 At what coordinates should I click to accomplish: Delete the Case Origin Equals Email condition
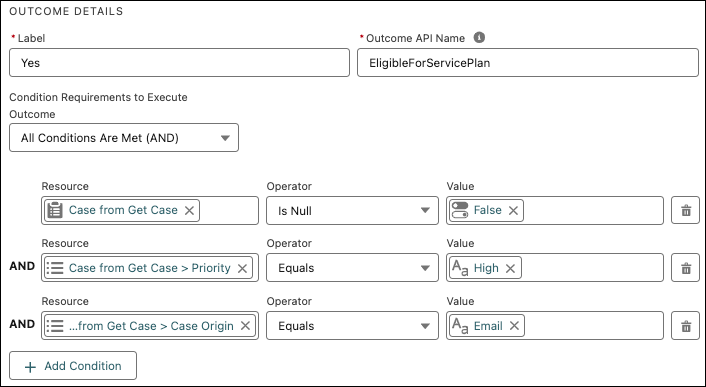(685, 325)
